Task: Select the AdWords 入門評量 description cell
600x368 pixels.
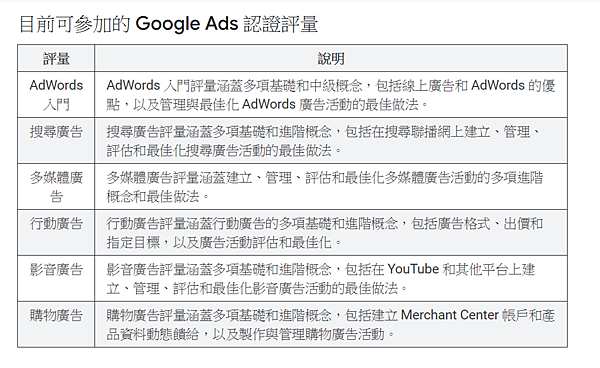Action: click(331, 94)
